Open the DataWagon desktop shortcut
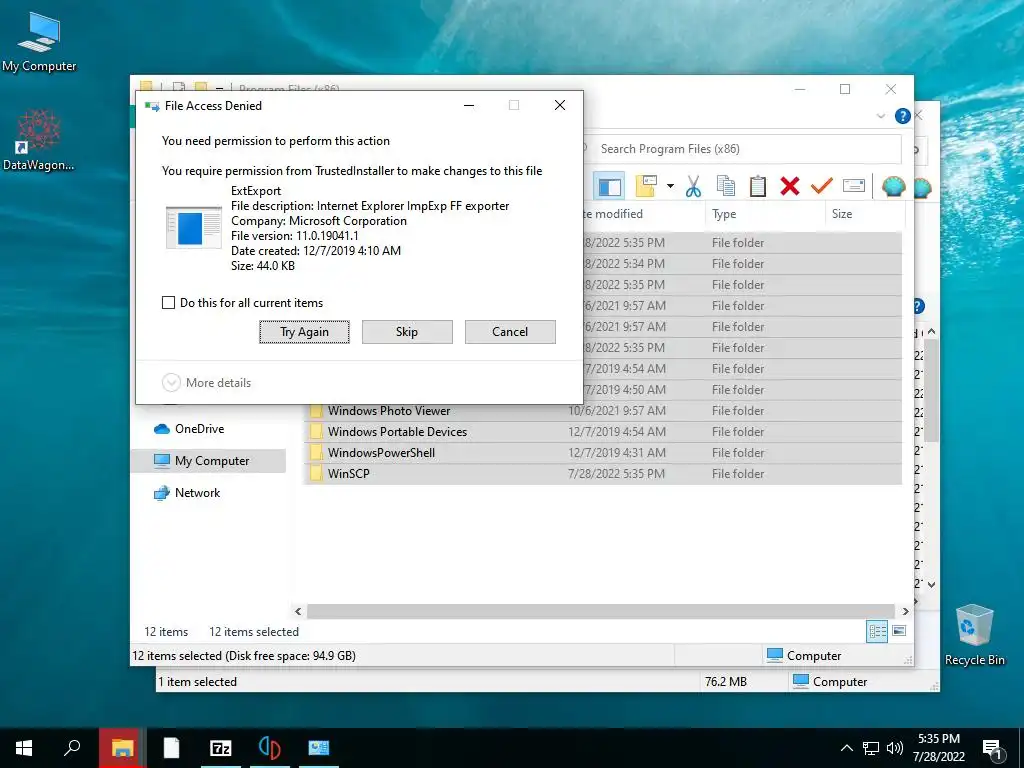Screen dimensions: 1024x768 point(39,140)
